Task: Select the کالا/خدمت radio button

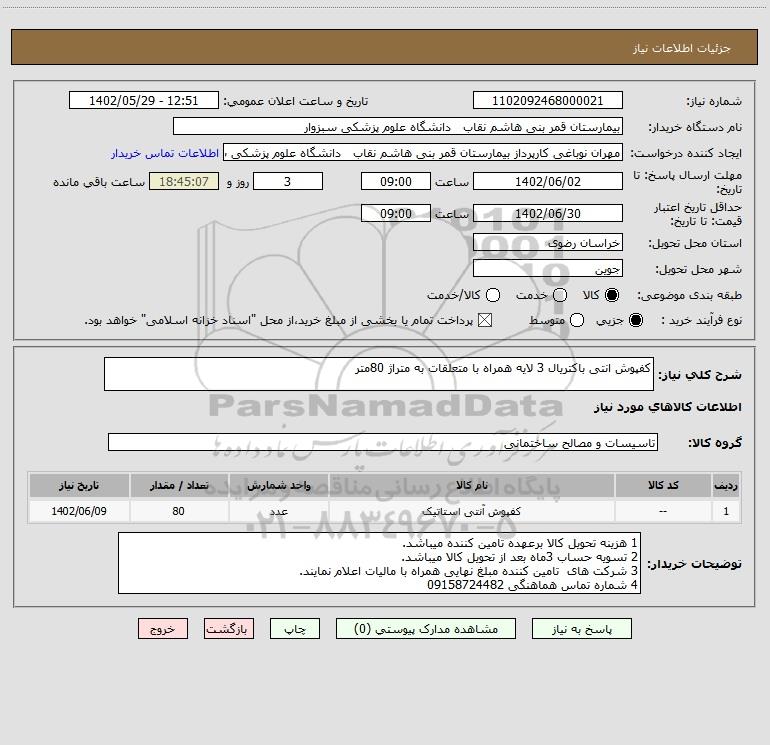Action: [493, 295]
